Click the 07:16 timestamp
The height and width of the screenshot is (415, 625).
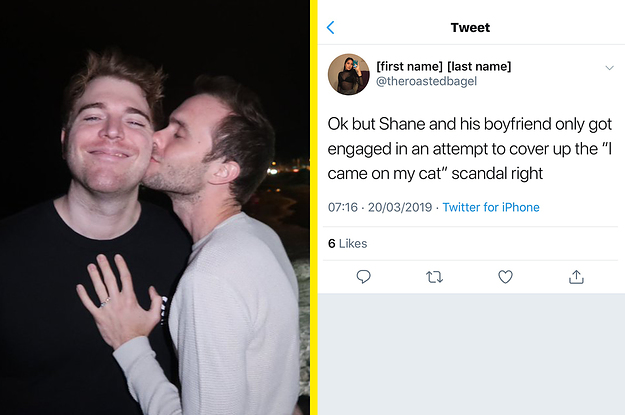(x=344, y=208)
